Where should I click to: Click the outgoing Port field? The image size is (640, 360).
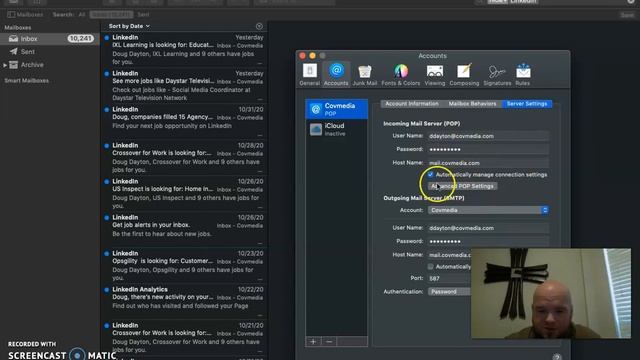point(449,278)
